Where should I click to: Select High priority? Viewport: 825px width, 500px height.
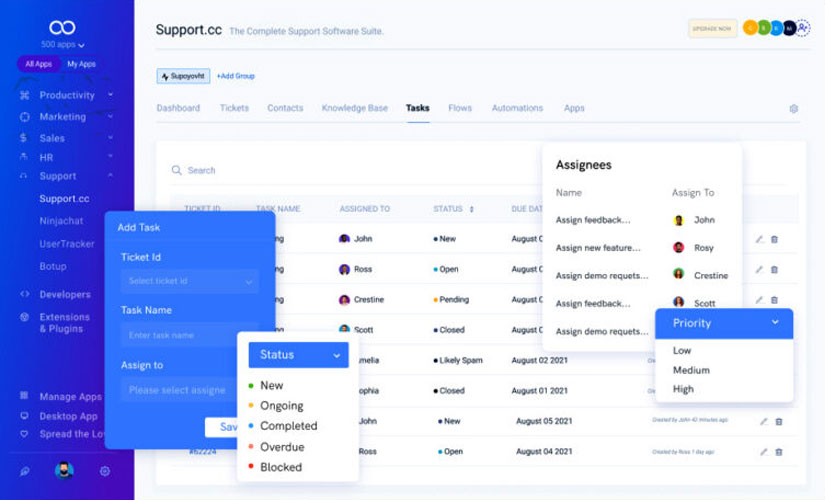coord(683,389)
